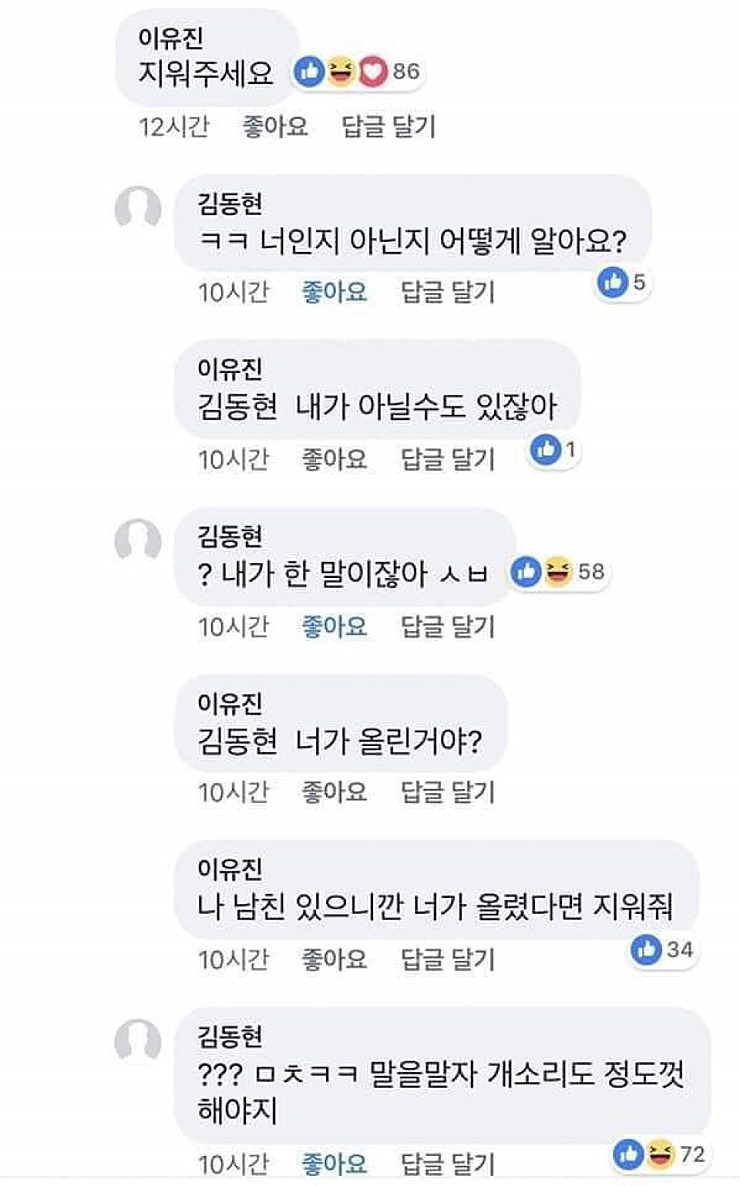Image resolution: width=740 pixels, height=1186 pixels.
Task: Click 김동현's avatar on the 어떻게 알아요 comment
Action: click(x=138, y=209)
